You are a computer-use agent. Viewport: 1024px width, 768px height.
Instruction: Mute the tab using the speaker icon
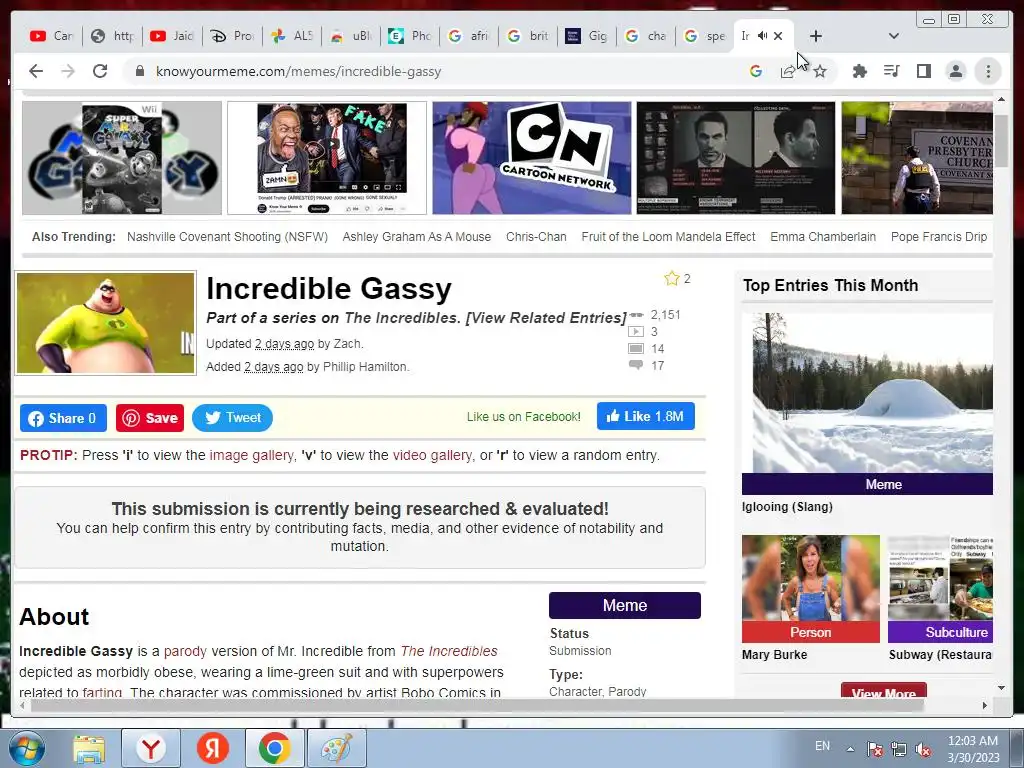coord(762,36)
